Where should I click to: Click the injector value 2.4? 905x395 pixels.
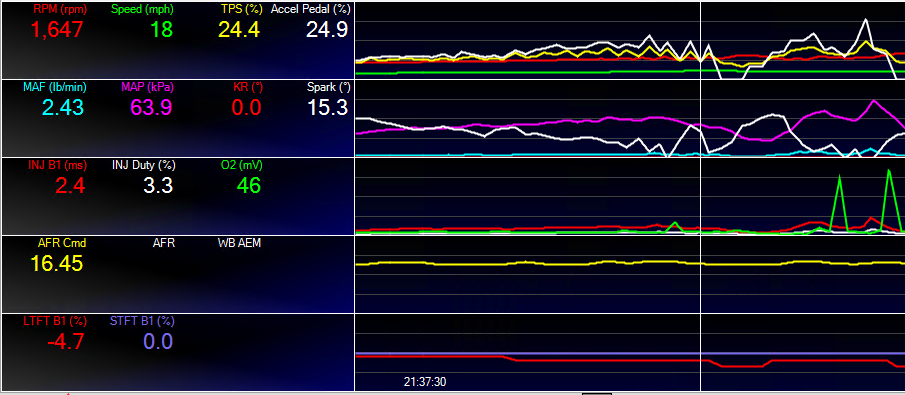(70, 185)
